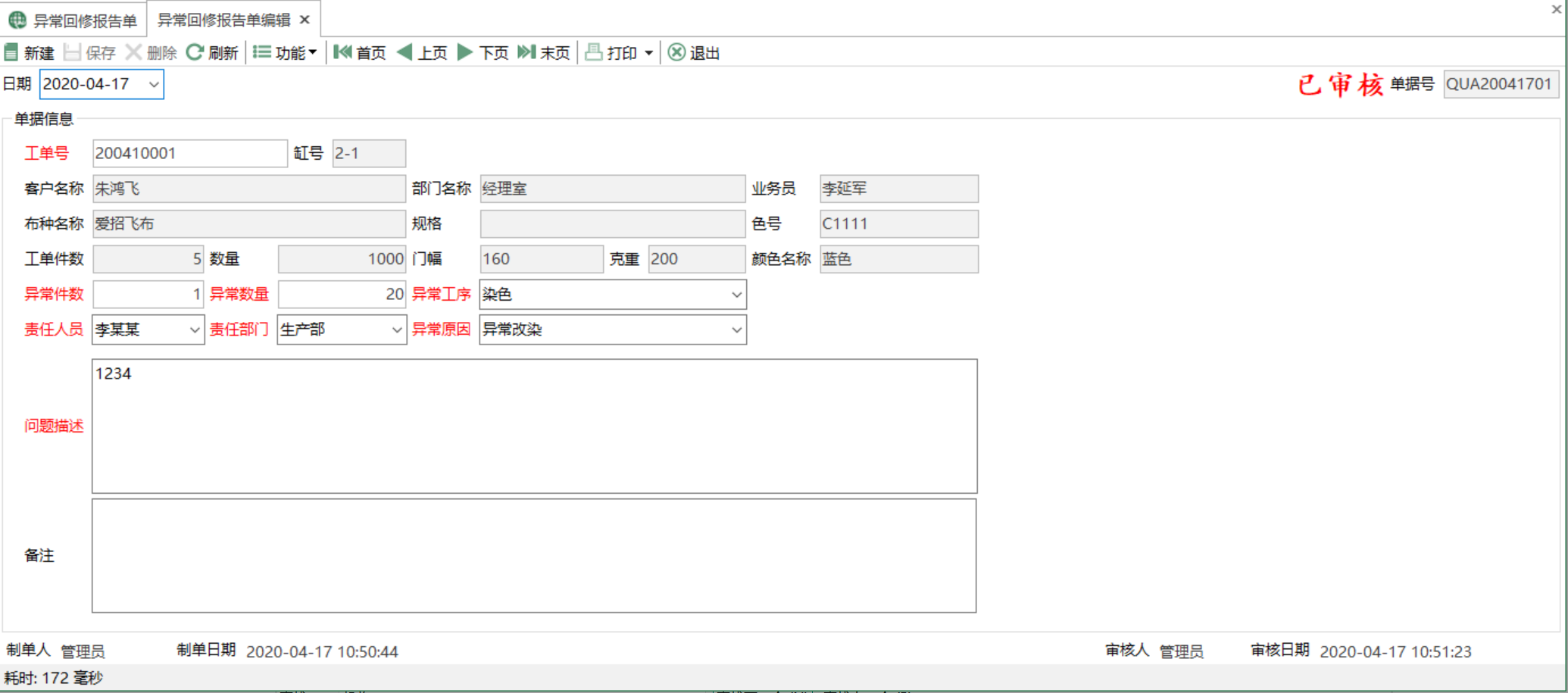The height and width of the screenshot is (693, 1568).
Task: Open the 异常工序 dropdown
Action: [736, 295]
